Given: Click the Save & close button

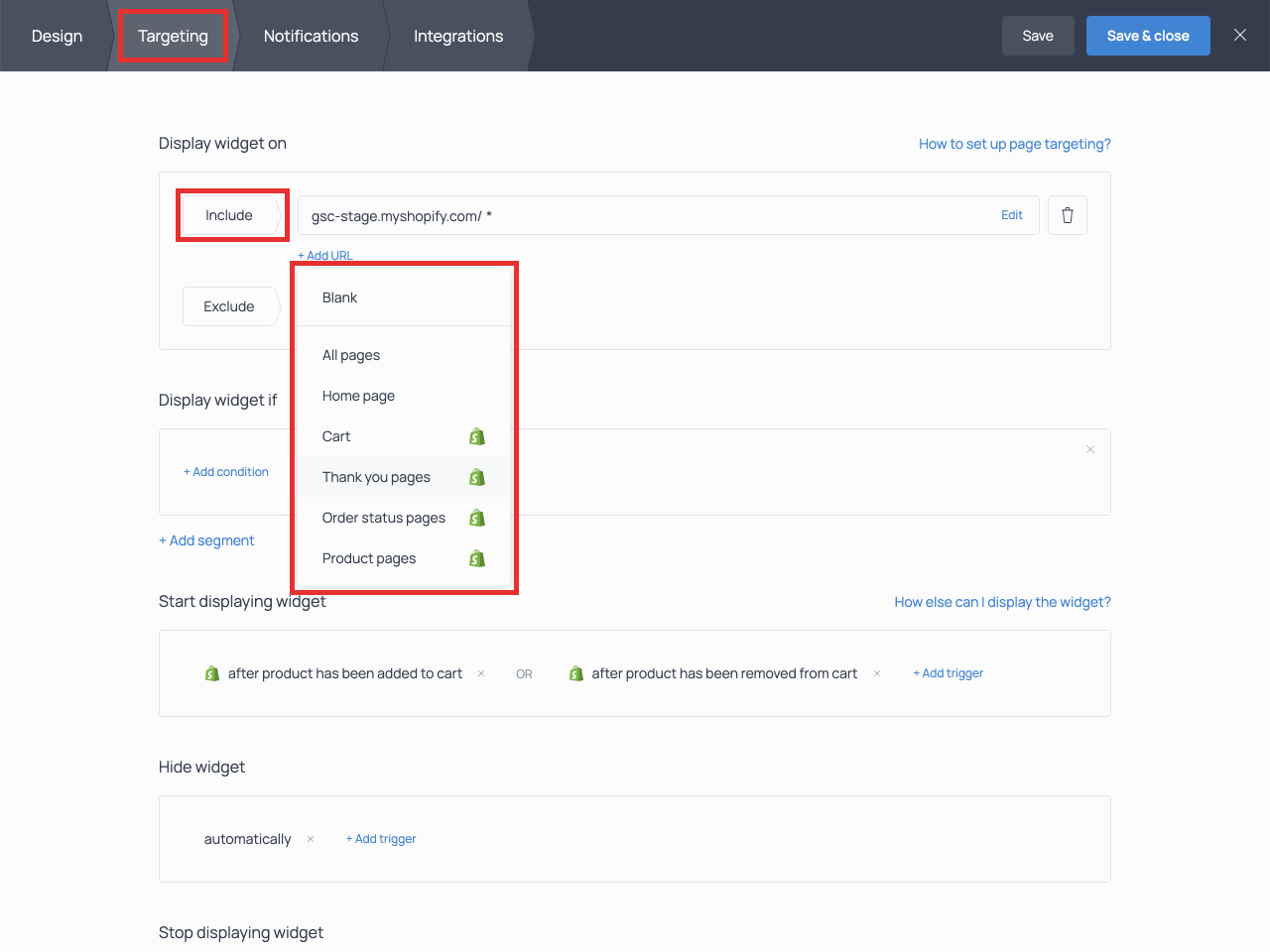Looking at the screenshot, I should coord(1148,35).
